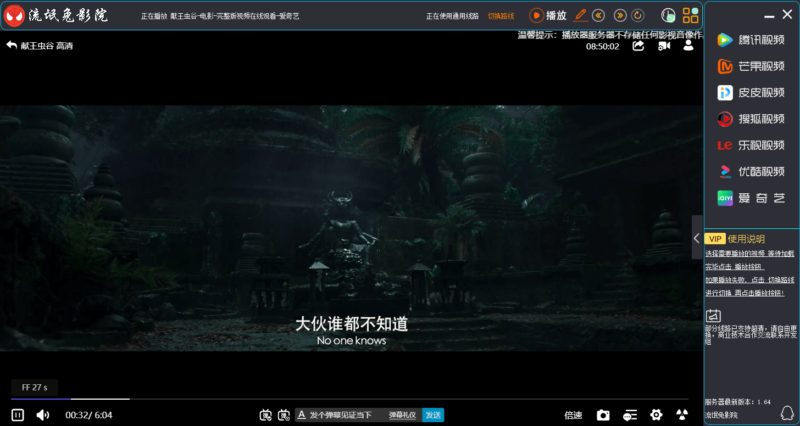This screenshot has width=800, height=426.
Task: Click the share arrow icon above video
Action: pos(637,46)
